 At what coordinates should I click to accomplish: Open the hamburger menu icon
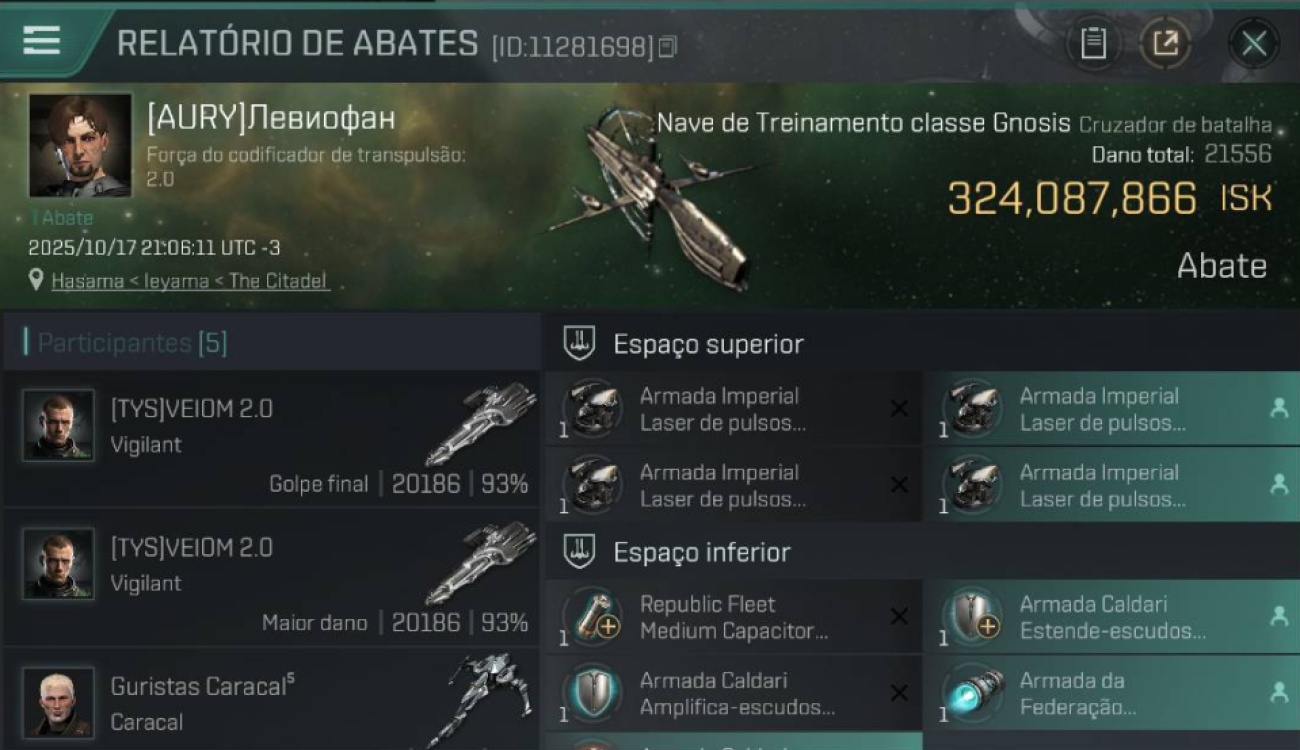pos(41,40)
